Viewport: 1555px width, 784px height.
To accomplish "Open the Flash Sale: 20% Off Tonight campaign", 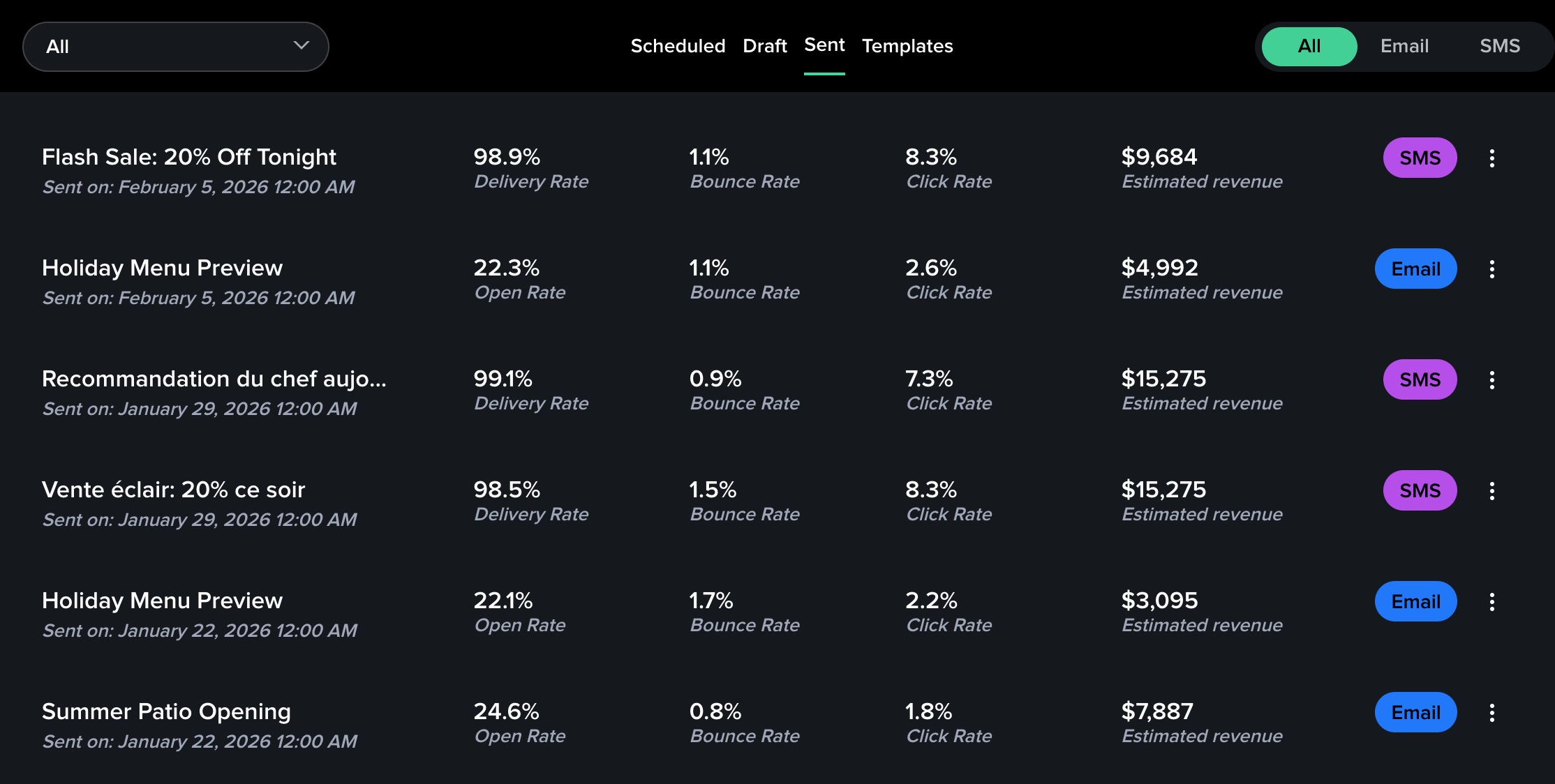I will click(x=189, y=158).
